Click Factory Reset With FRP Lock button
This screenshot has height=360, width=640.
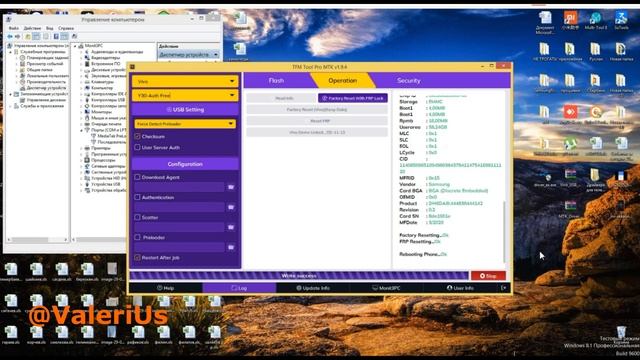point(353,98)
